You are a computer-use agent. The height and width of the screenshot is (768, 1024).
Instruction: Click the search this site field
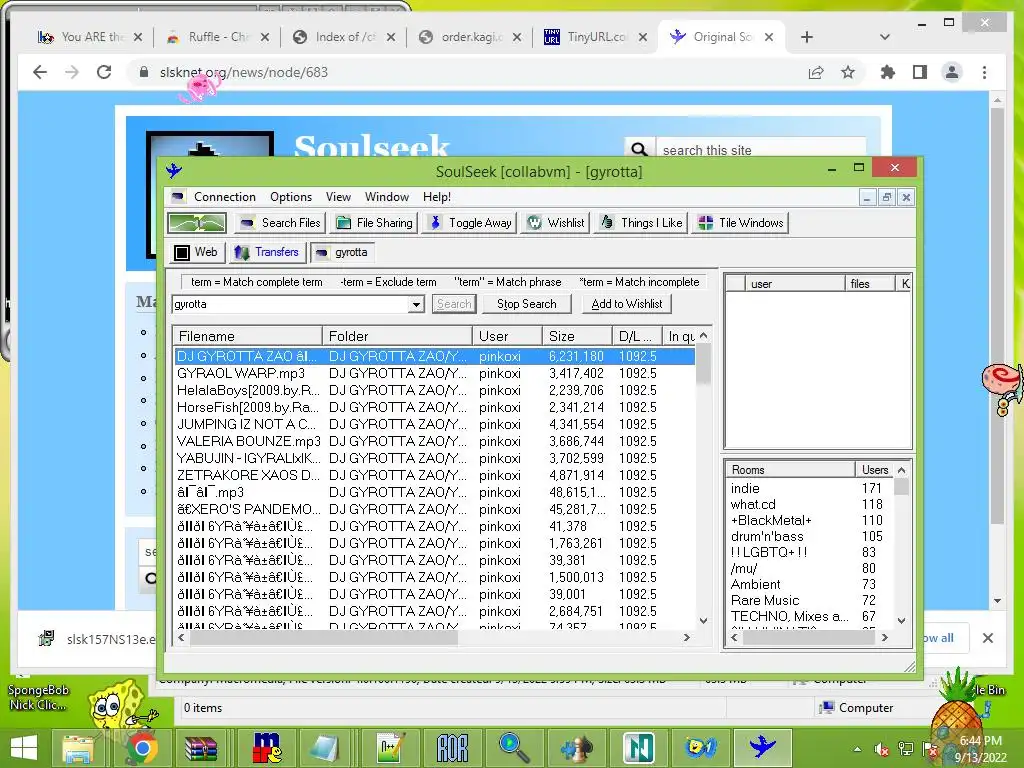point(760,150)
